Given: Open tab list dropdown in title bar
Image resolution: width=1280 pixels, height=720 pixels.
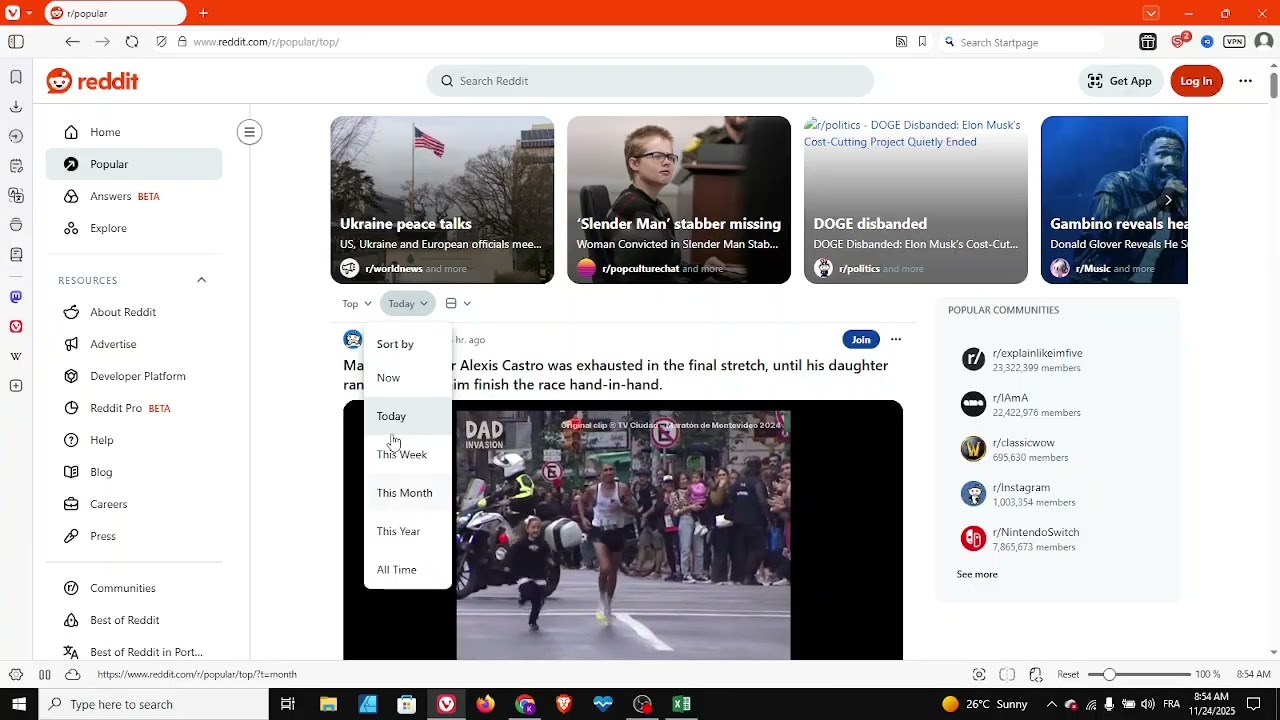Looking at the screenshot, I should (1151, 13).
